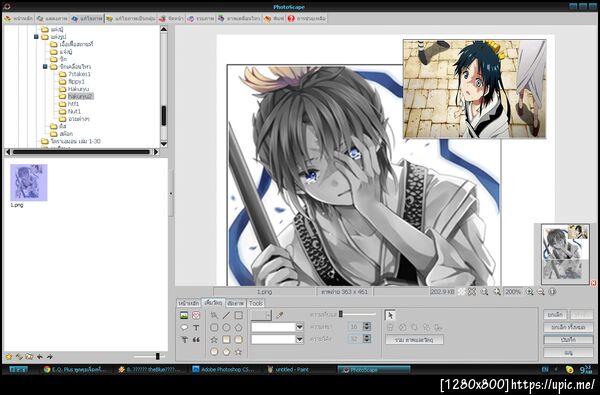This screenshot has width=600, height=395.
Task: Pick the outlined pentagon shape tool
Action: point(238,328)
